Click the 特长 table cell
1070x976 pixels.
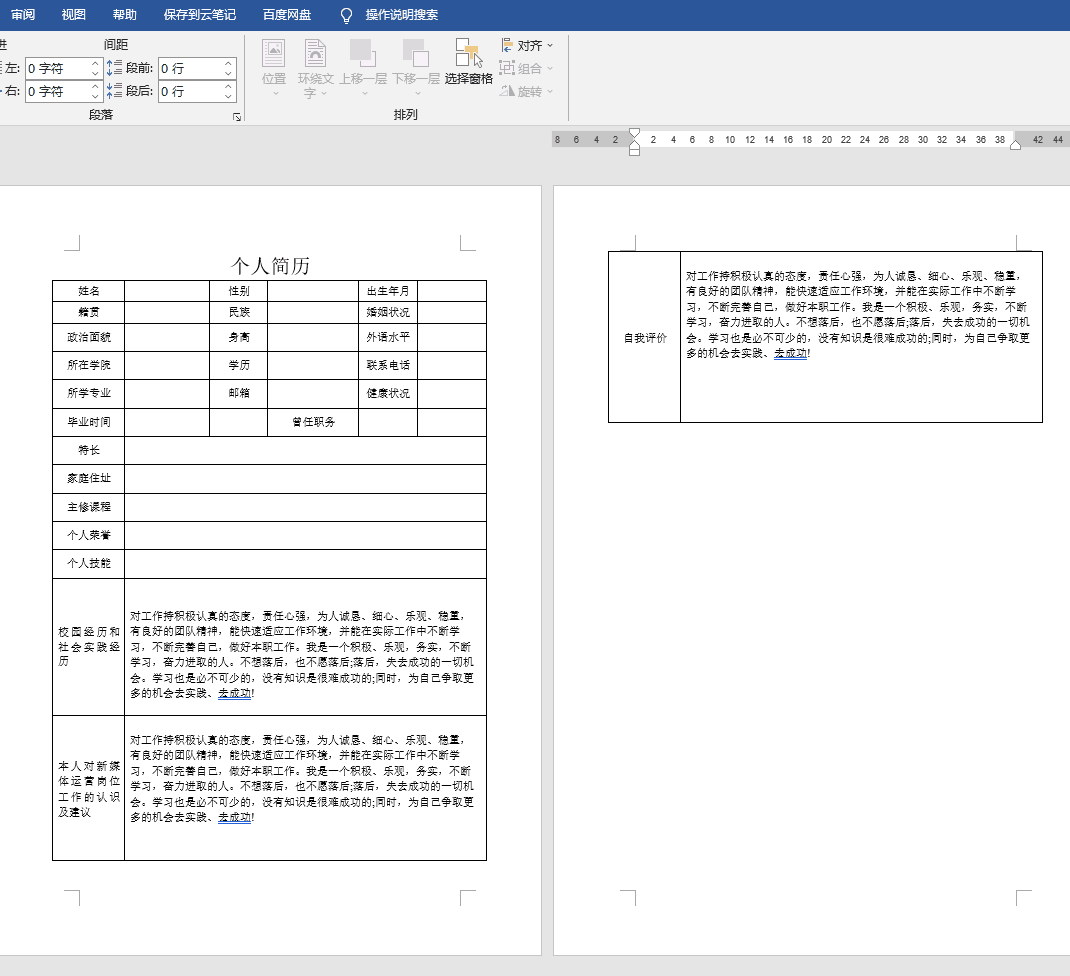click(89, 450)
